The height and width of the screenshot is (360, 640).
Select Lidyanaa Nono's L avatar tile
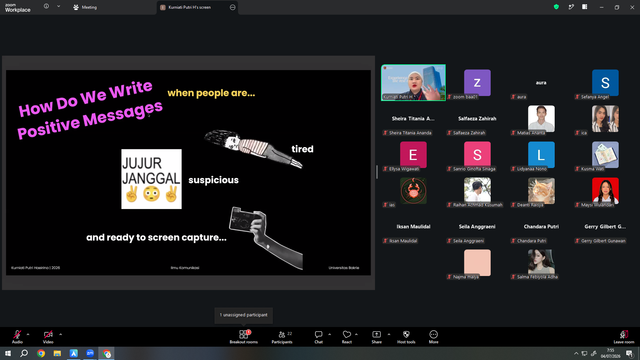click(x=541, y=155)
